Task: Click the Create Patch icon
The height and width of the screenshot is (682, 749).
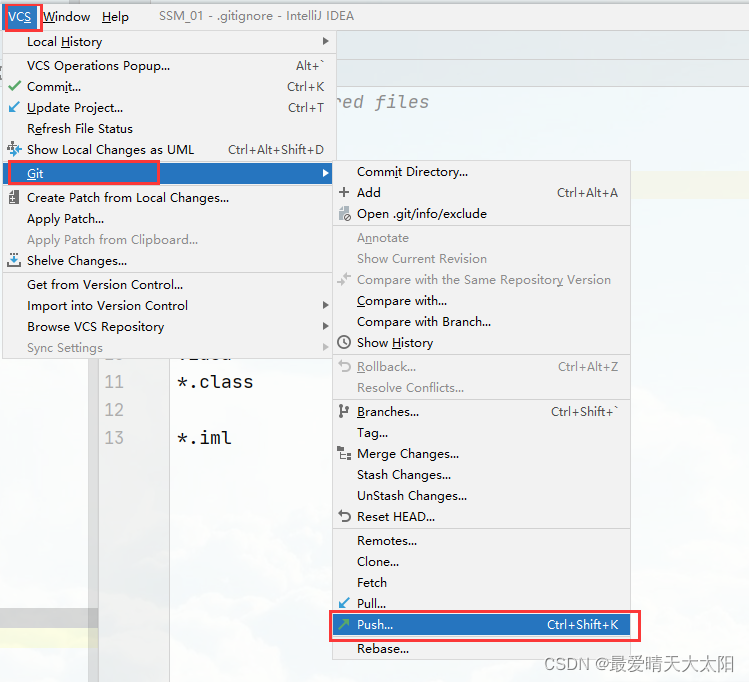Action: click(x=14, y=197)
